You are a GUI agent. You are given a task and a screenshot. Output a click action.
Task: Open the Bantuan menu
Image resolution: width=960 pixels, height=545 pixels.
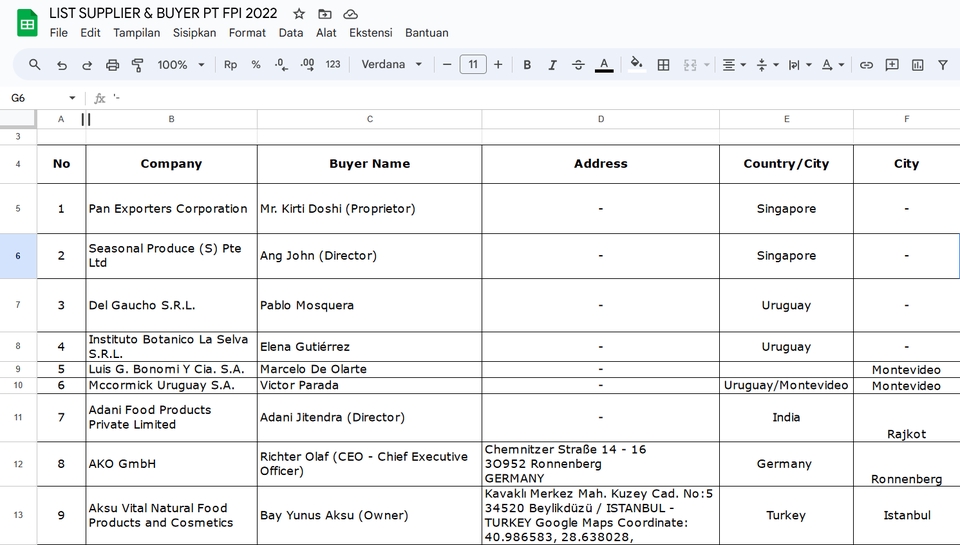point(427,33)
